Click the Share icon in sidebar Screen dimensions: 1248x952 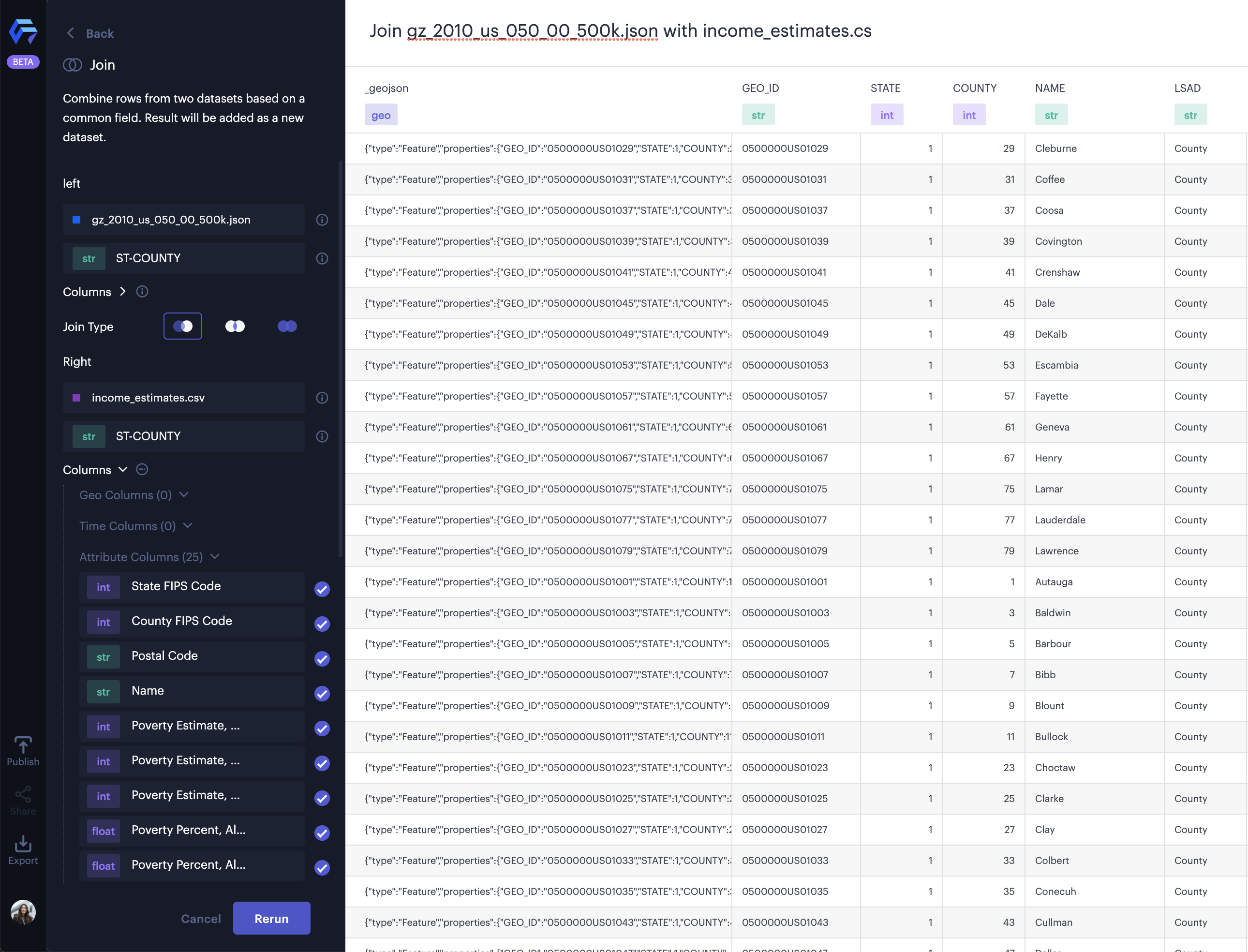pyautogui.click(x=23, y=800)
